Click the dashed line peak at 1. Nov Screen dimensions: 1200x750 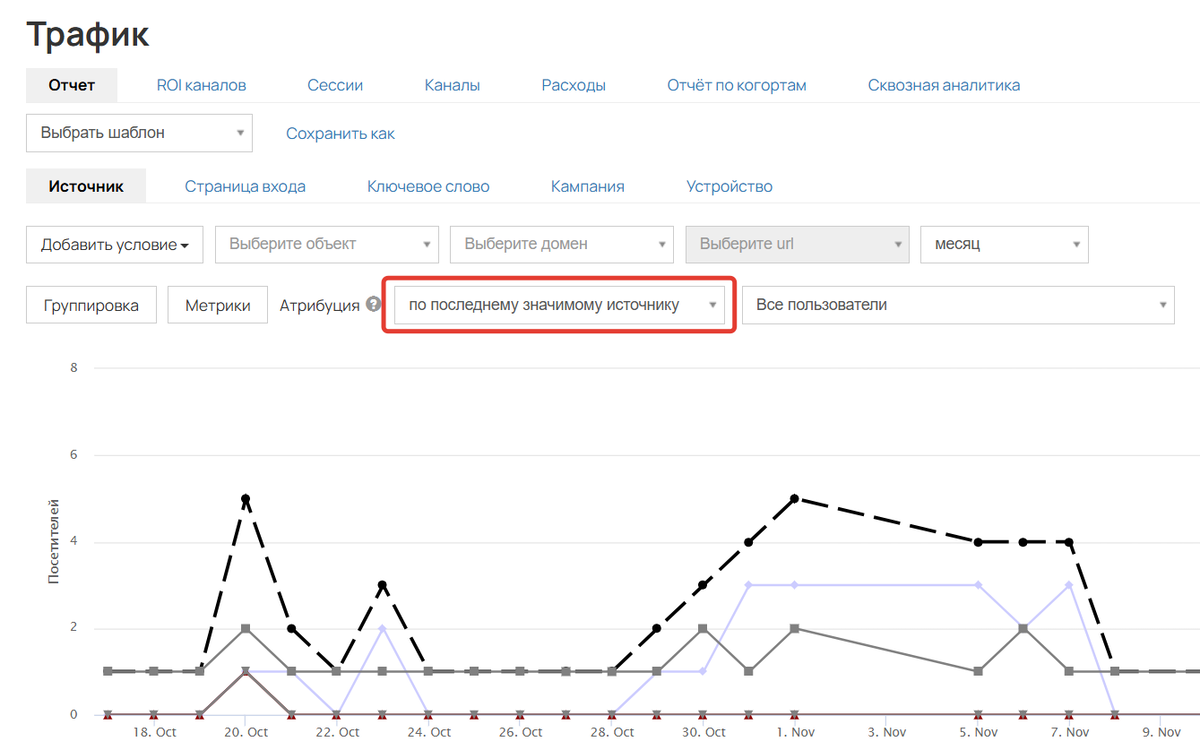pyautogui.click(x=794, y=498)
